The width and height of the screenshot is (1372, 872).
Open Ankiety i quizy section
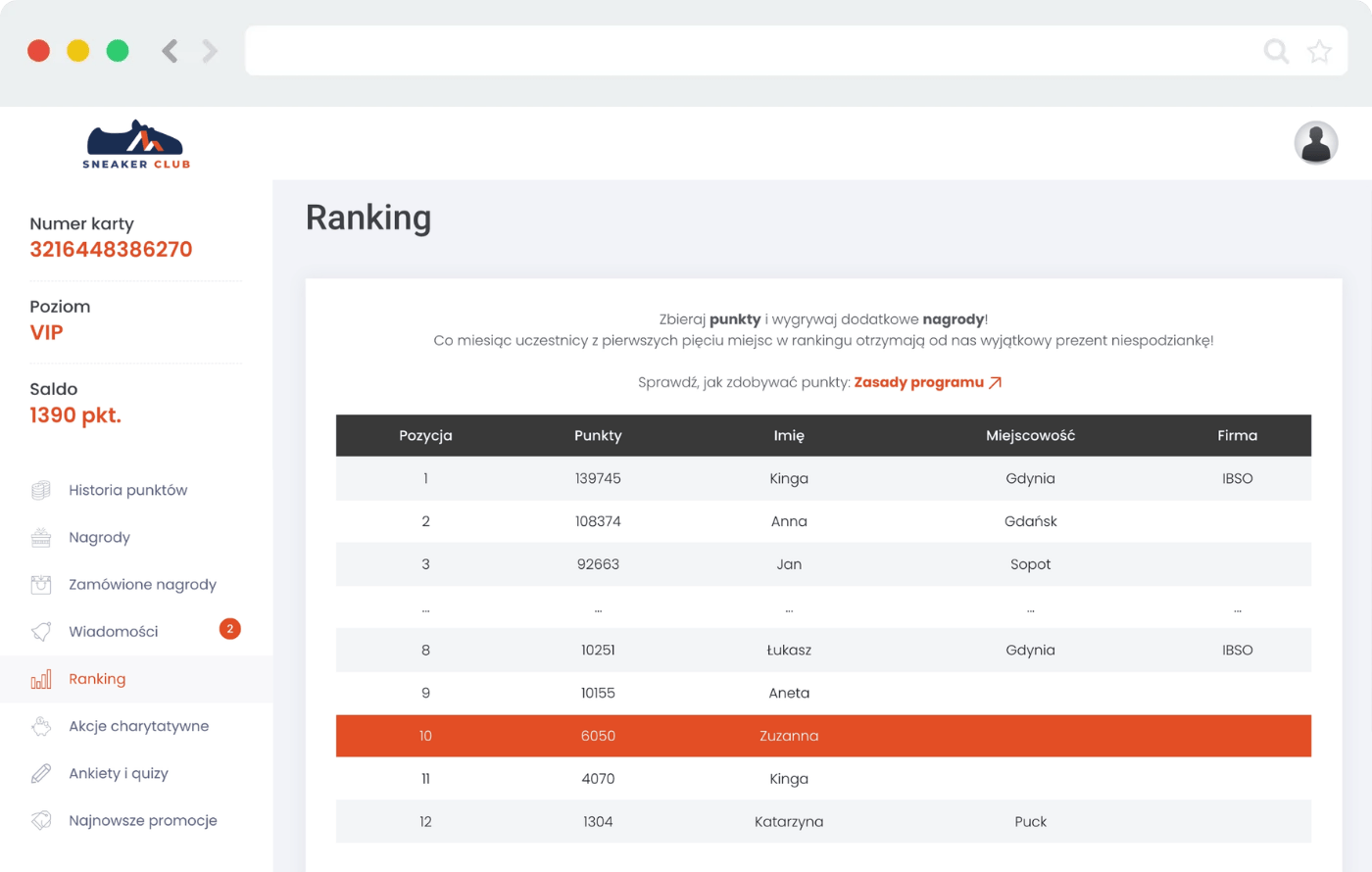pyautogui.click(x=119, y=773)
